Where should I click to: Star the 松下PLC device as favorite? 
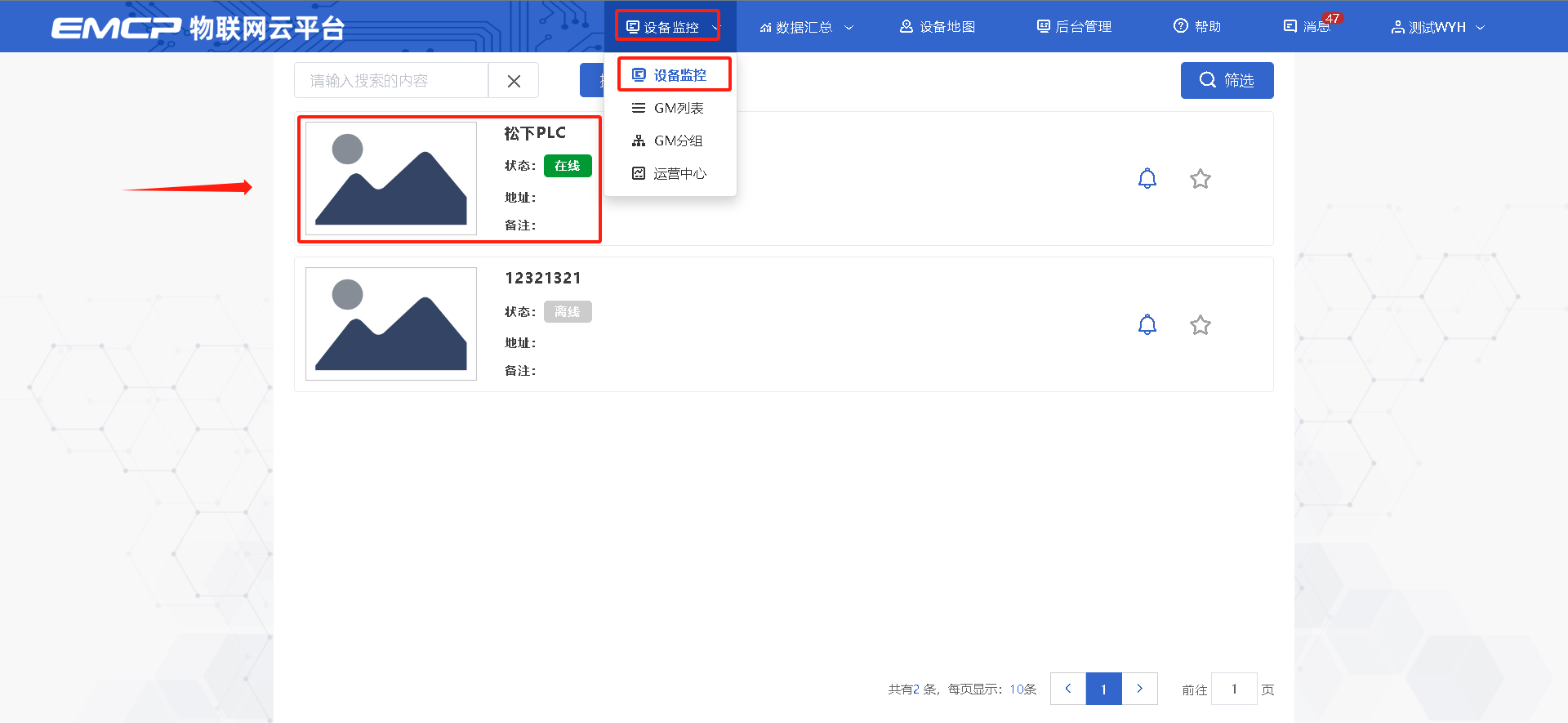[1200, 179]
